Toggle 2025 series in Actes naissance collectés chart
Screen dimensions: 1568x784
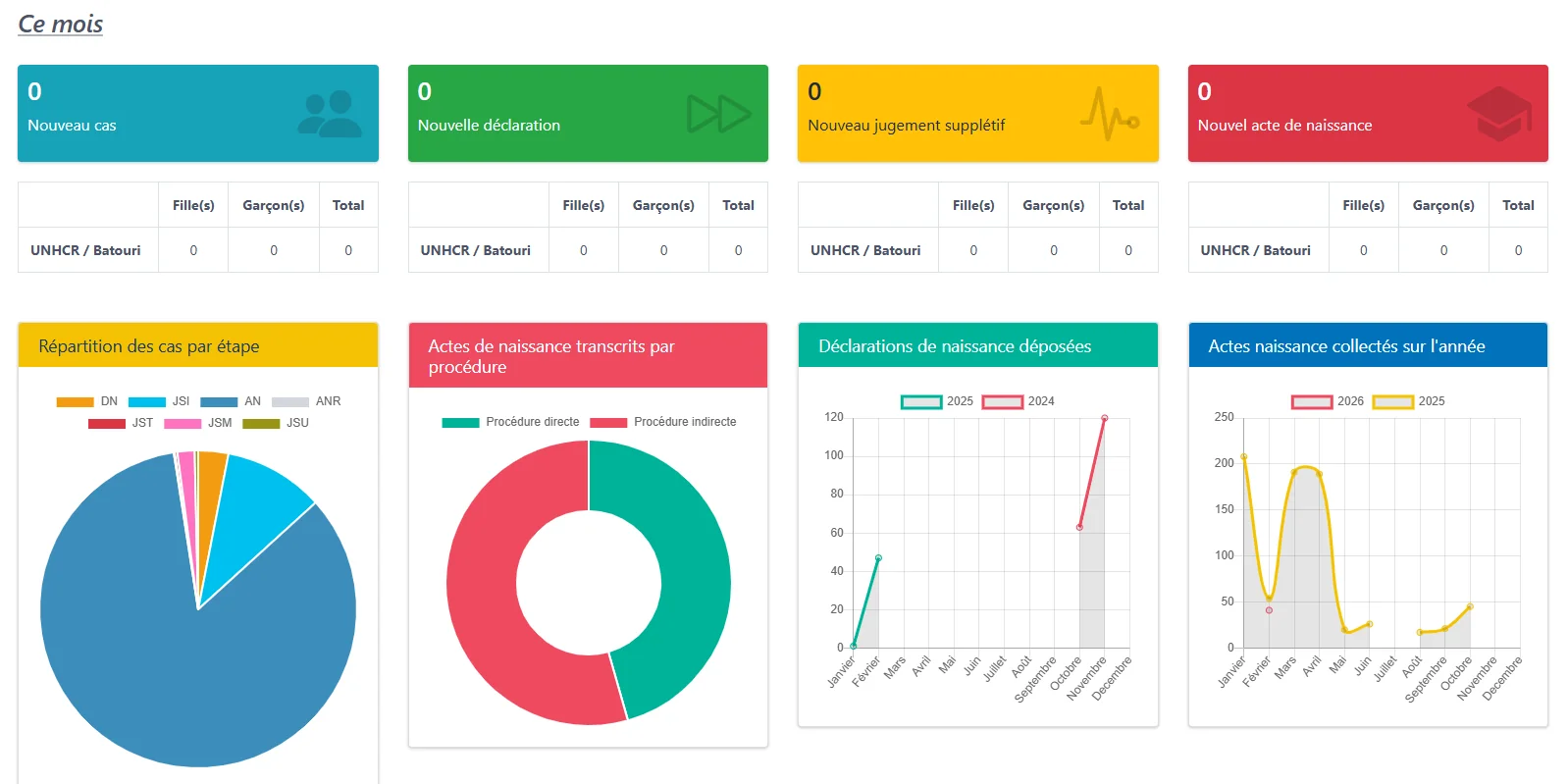[x=1409, y=401]
